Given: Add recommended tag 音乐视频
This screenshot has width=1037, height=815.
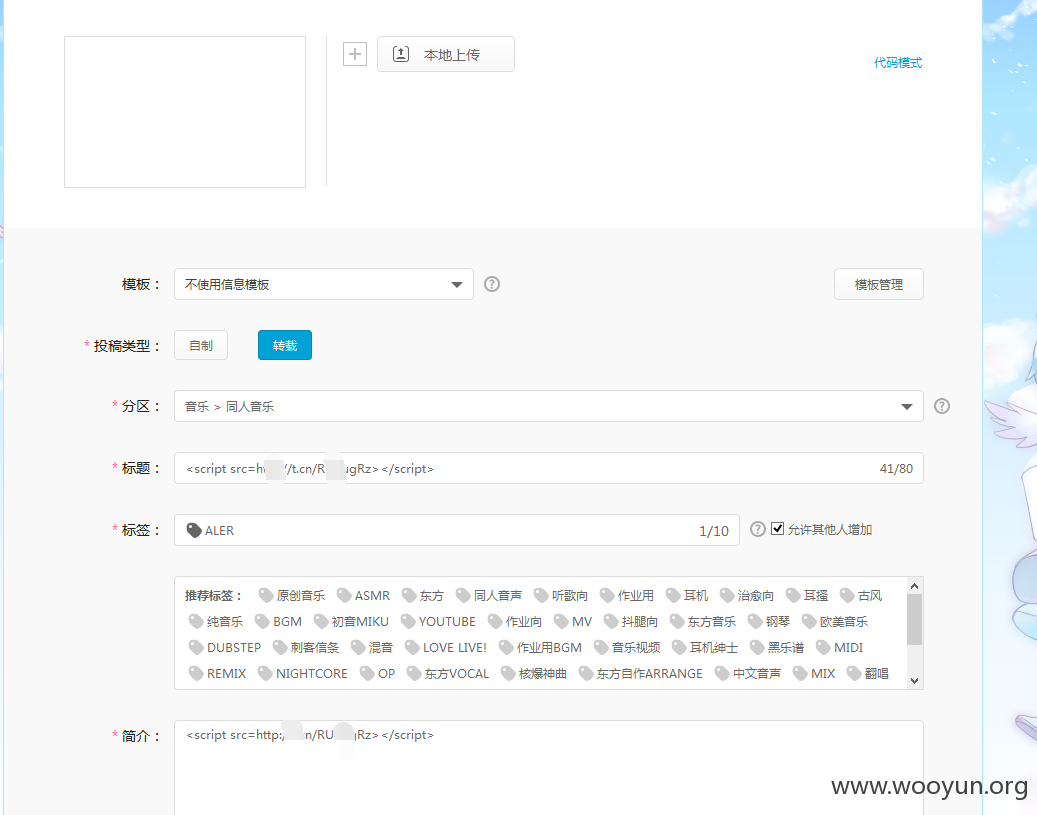Looking at the screenshot, I should point(627,647).
